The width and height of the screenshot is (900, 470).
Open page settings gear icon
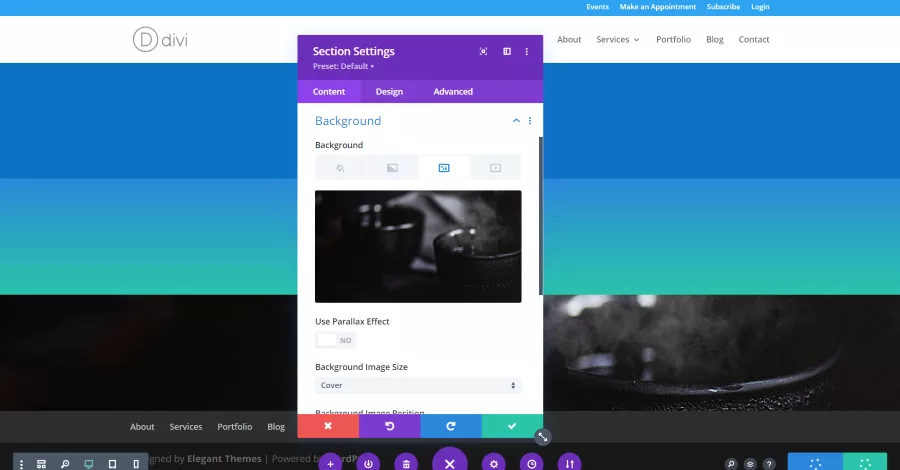coord(494,464)
